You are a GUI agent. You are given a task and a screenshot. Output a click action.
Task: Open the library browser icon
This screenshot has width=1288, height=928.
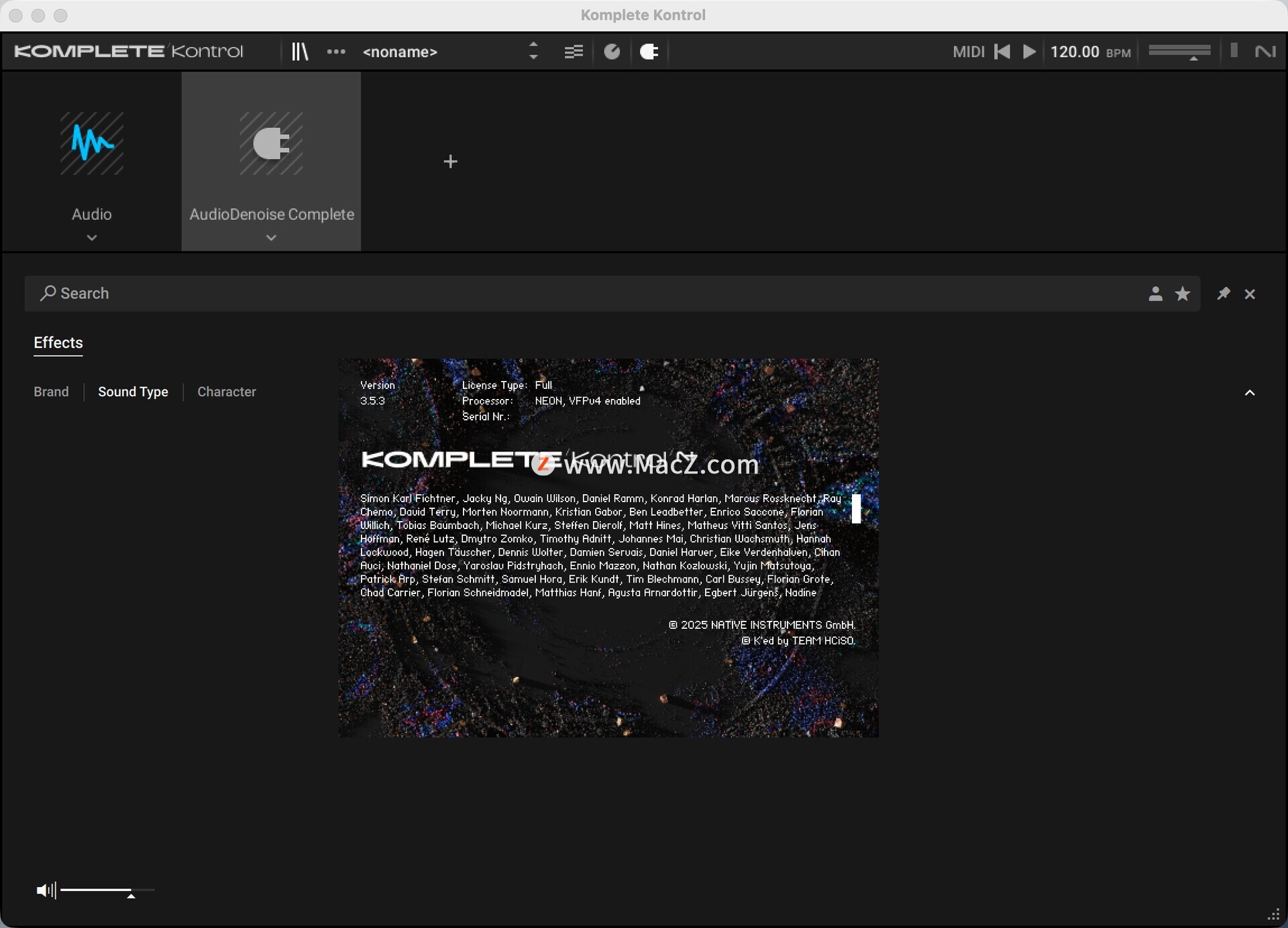299,52
